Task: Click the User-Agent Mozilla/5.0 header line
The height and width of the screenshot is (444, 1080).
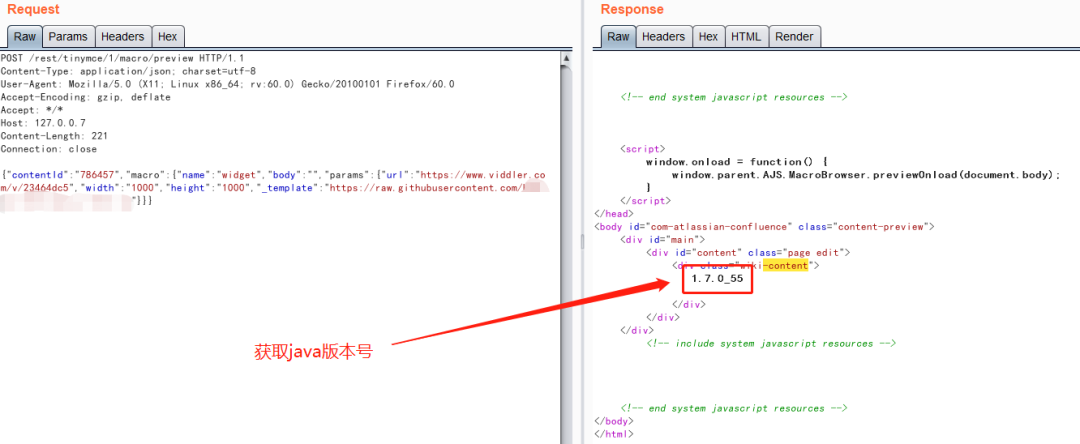Action: [x=227, y=84]
